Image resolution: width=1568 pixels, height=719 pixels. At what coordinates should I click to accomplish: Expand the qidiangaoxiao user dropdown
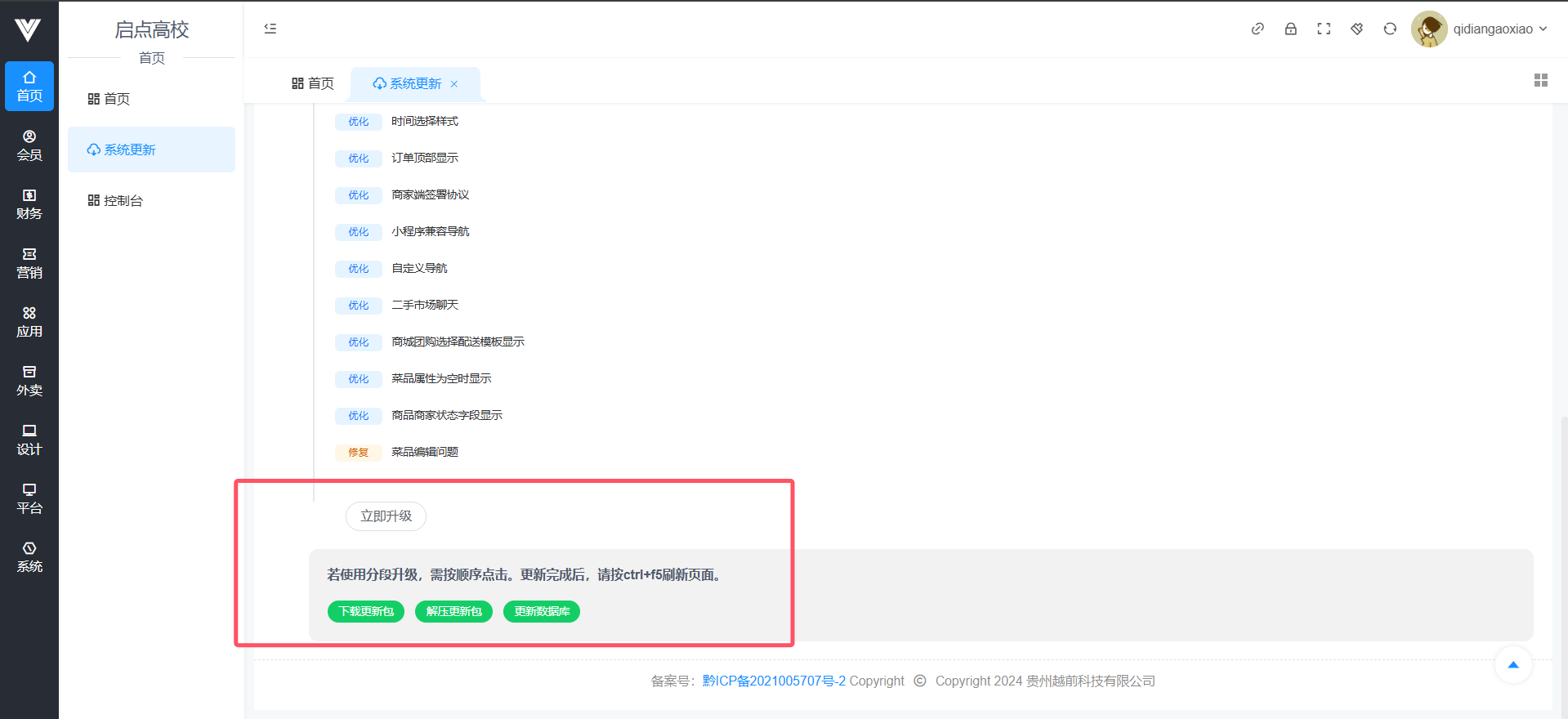coord(1499,29)
